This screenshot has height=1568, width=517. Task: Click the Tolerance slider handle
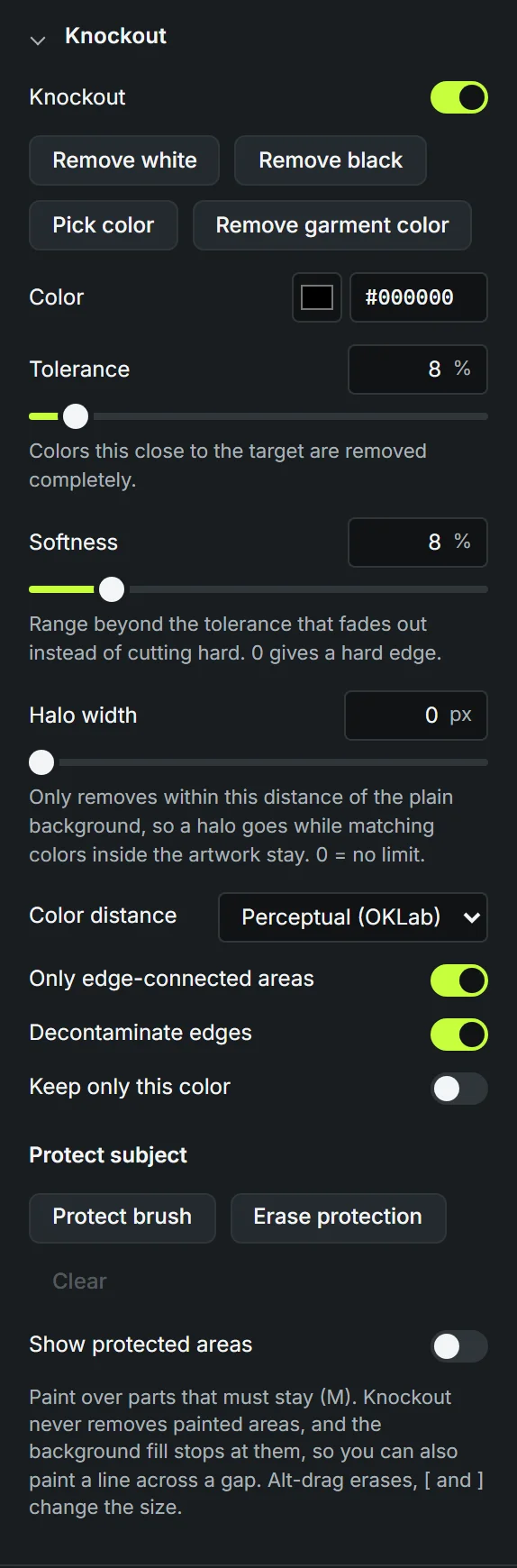pos(76,416)
